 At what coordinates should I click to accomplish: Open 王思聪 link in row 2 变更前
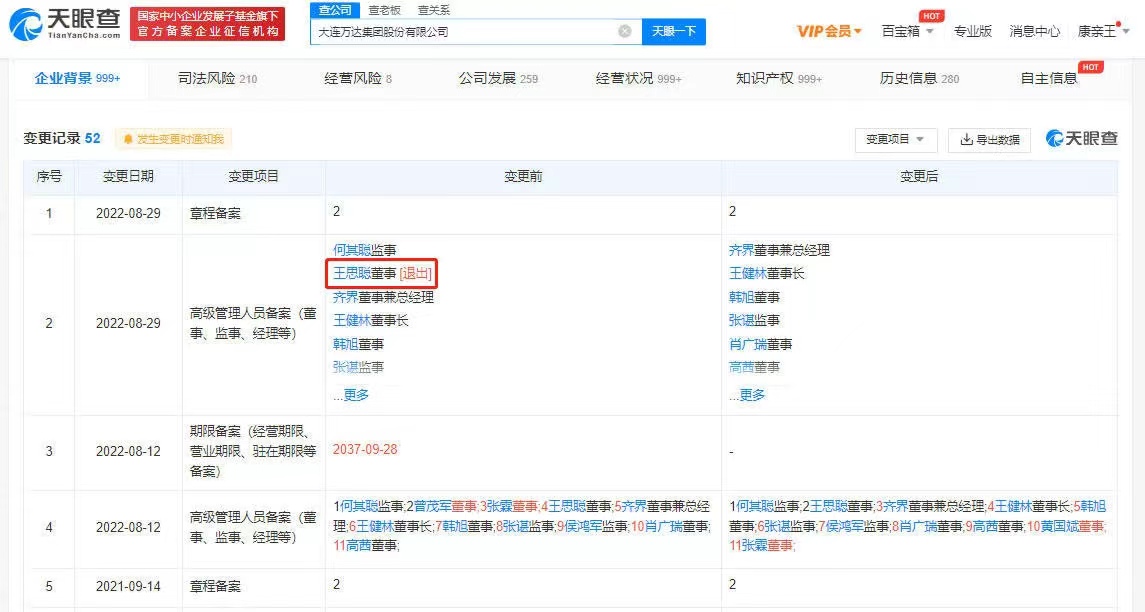tap(351, 274)
